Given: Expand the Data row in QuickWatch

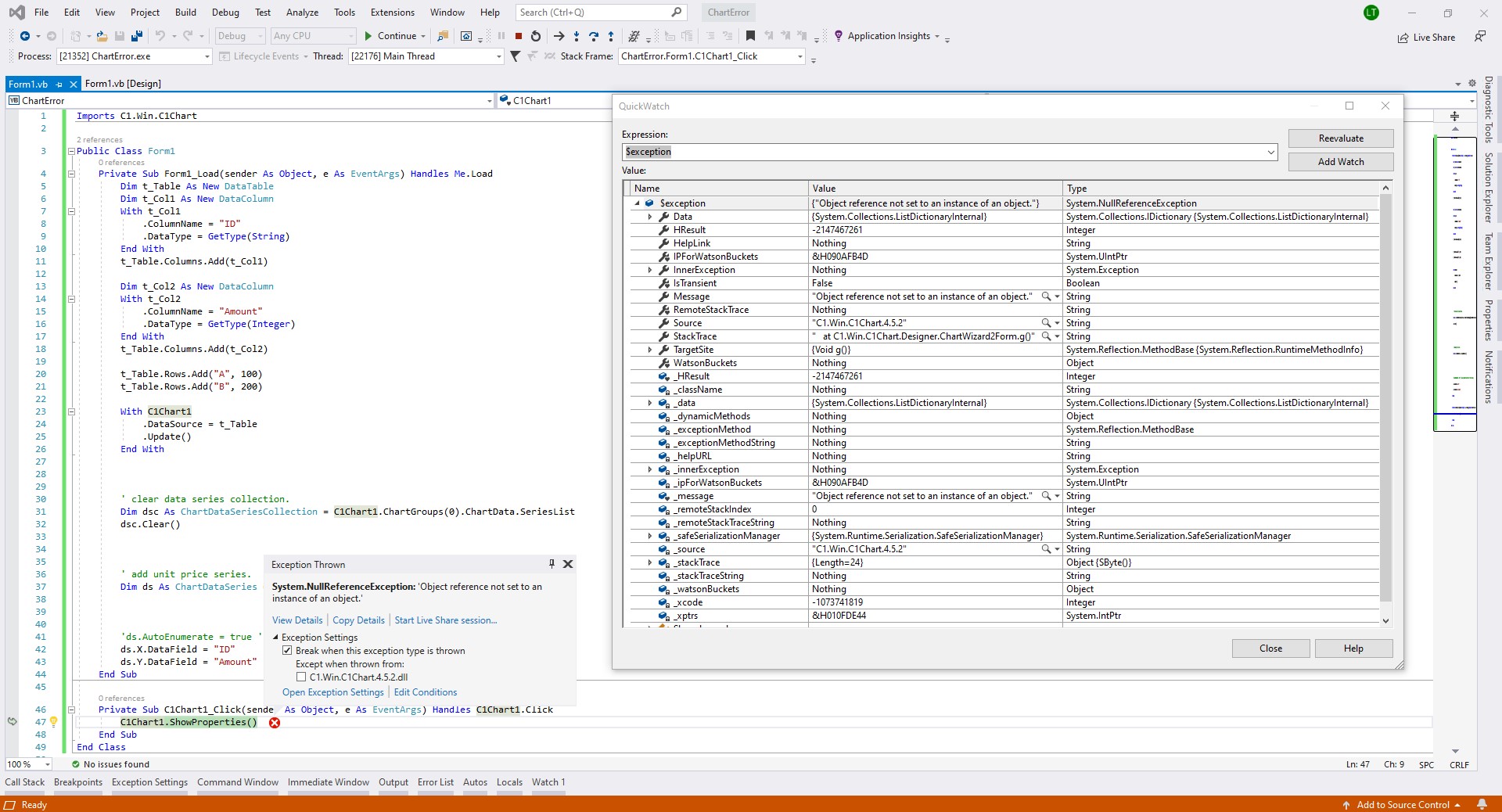Looking at the screenshot, I should (650, 217).
